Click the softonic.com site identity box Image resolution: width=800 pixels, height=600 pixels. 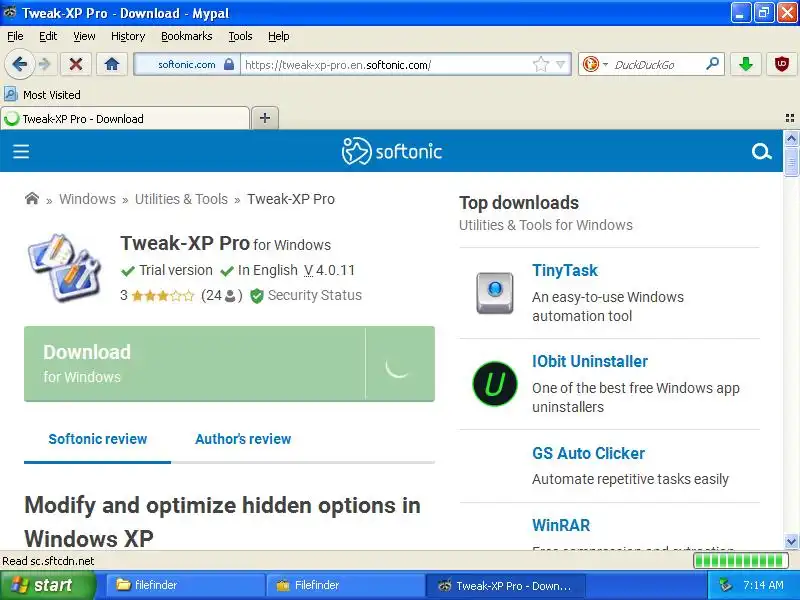coord(187,64)
